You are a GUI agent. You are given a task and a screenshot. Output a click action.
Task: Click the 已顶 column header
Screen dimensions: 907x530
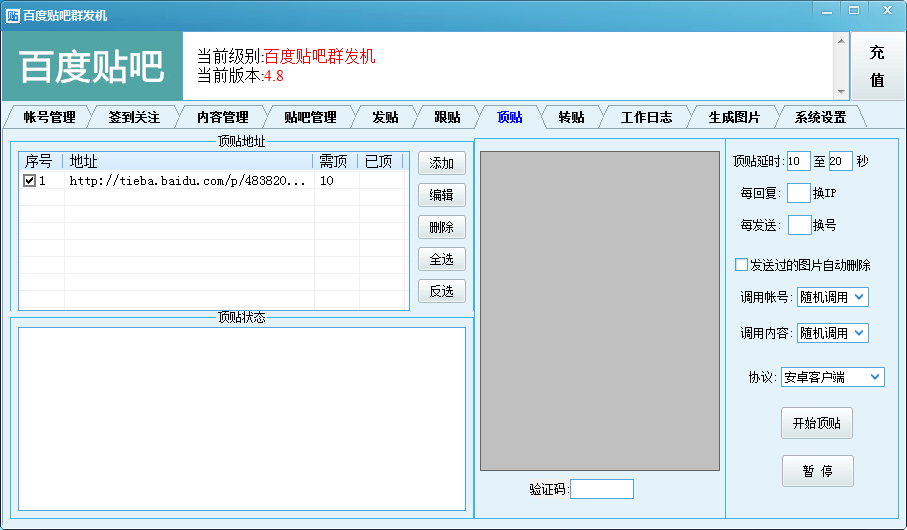pos(380,161)
